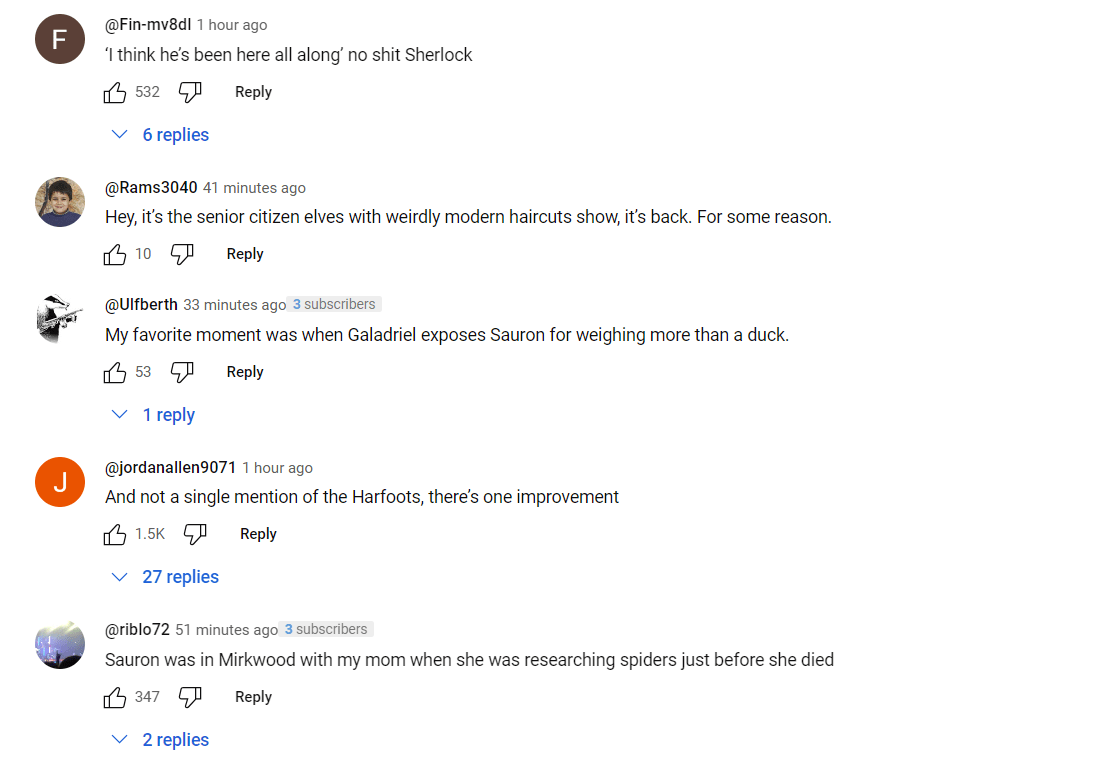Viewport: 1095px width, 772px height.
Task: Reply to @jordanallen9071's Harfoots comment
Action: coord(258,534)
